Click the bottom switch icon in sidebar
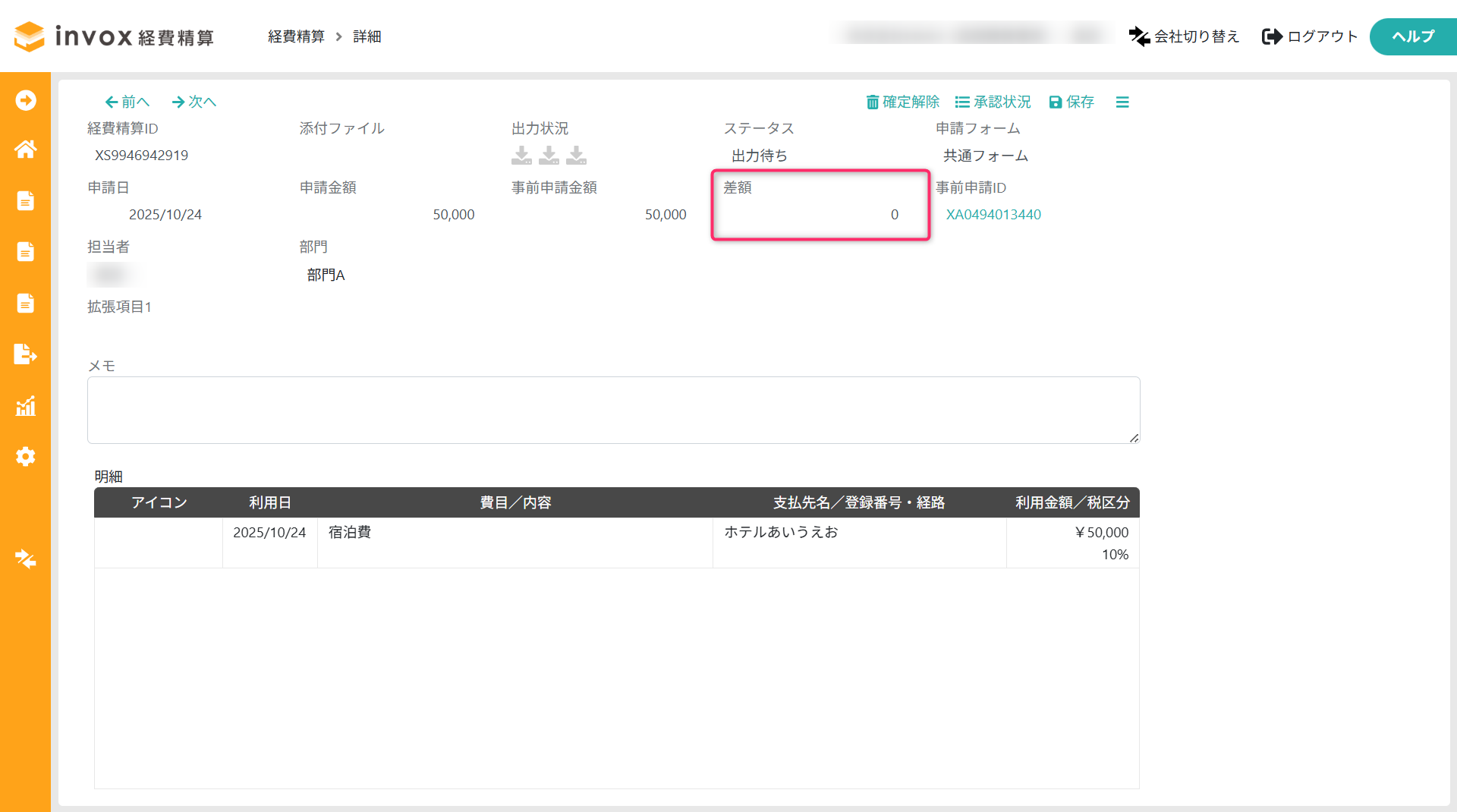 [x=25, y=559]
